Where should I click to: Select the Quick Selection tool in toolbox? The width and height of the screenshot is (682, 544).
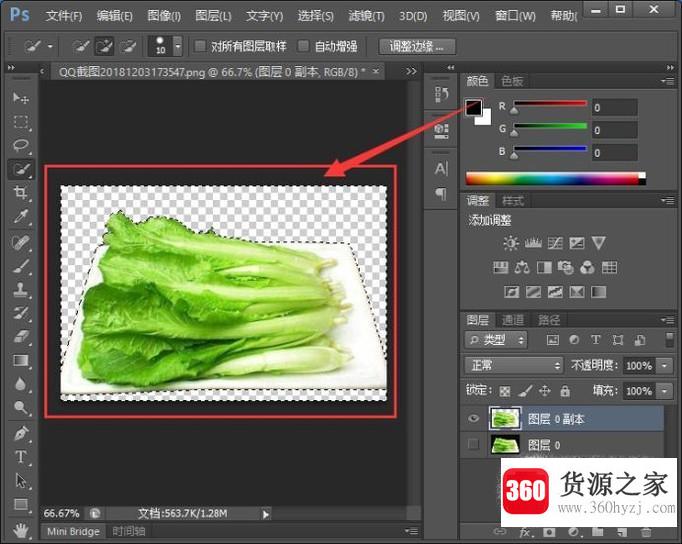pos(20,169)
